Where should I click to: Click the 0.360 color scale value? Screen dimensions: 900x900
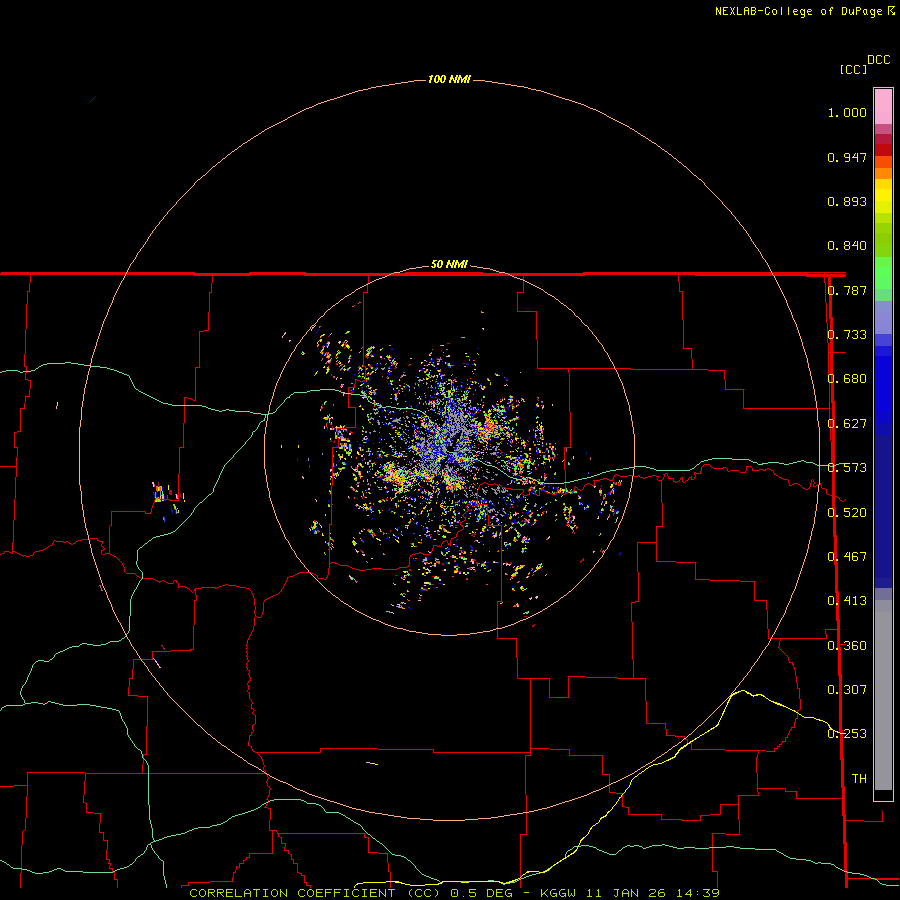point(847,646)
